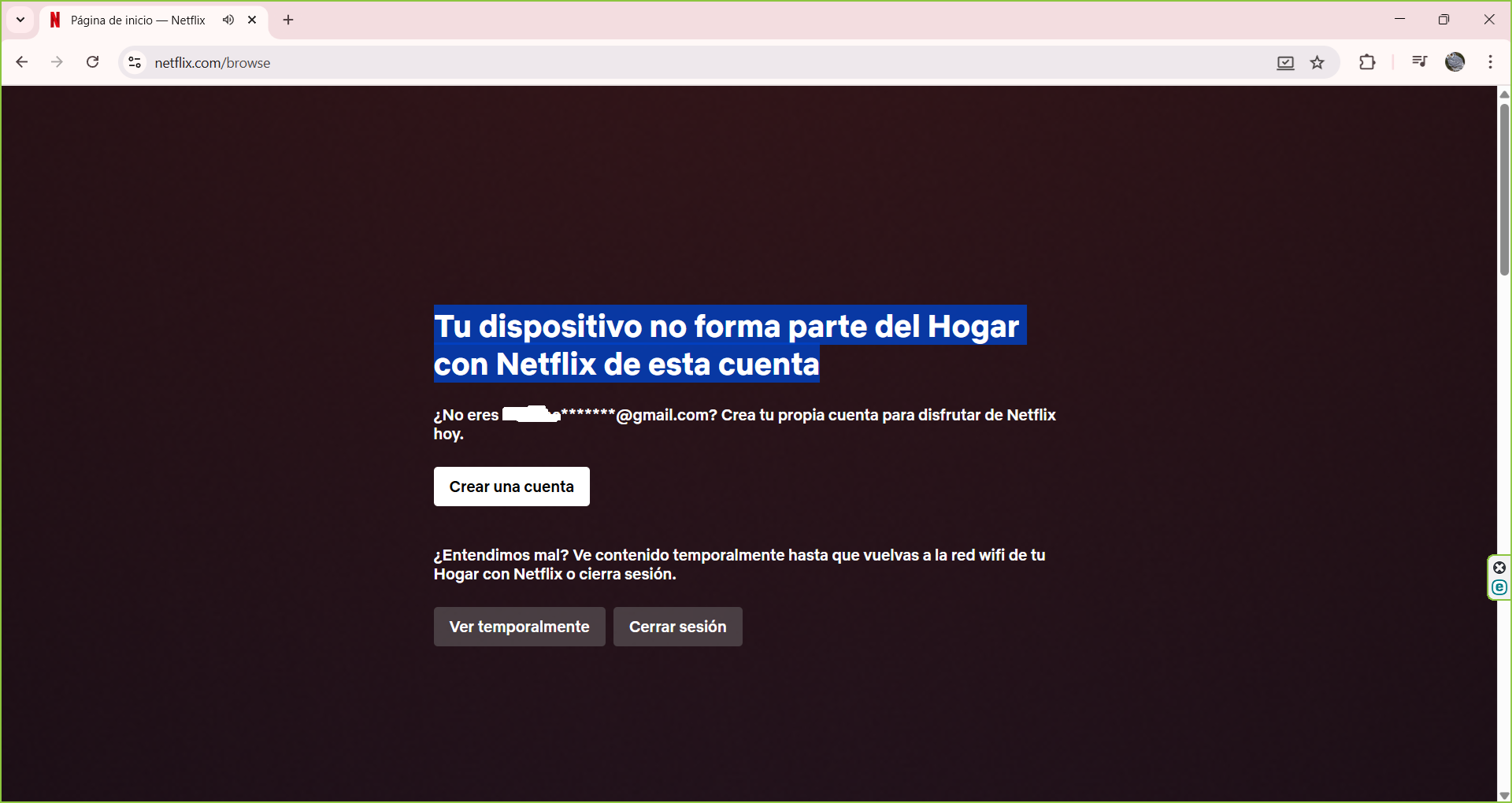This screenshot has height=803, width=1512.
Task: Open the Chrome profile avatar
Action: [1455, 62]
